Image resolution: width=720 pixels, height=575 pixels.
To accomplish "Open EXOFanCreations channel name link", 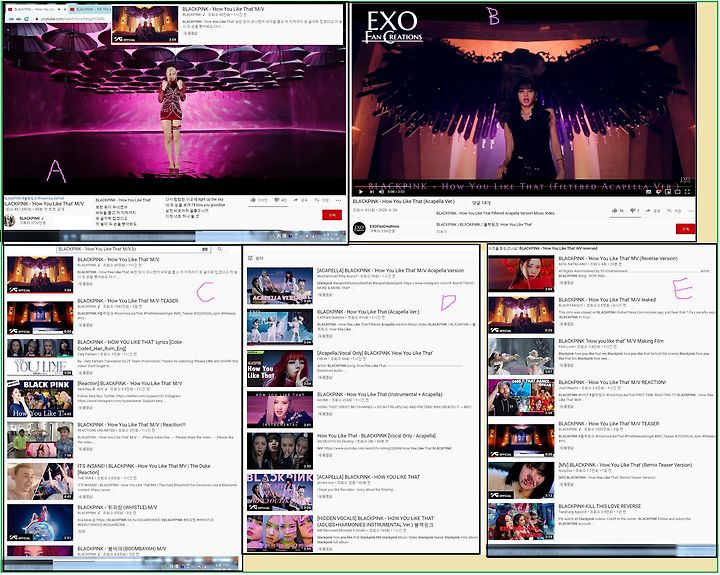I will point(385,226).
